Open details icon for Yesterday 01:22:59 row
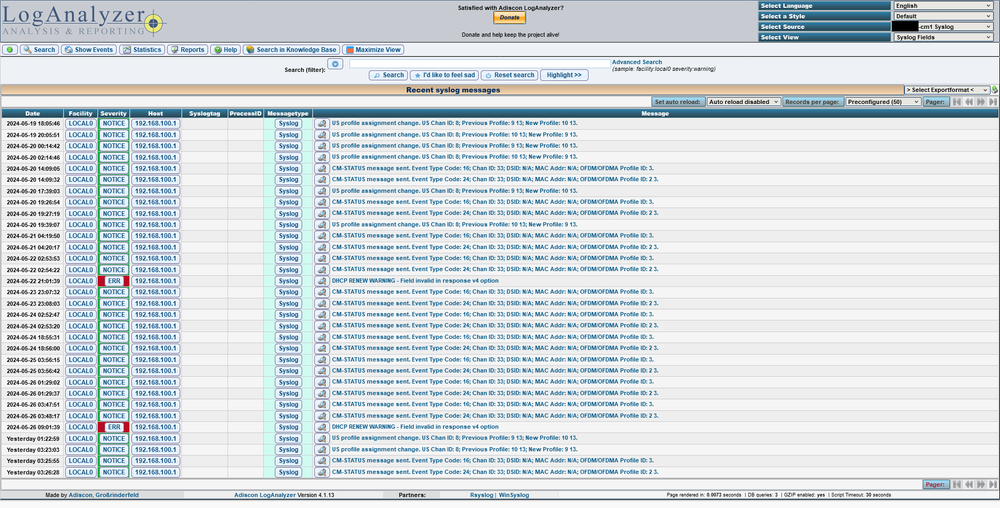Screen dimensions: 1000x508 click(x=322, y=439)
